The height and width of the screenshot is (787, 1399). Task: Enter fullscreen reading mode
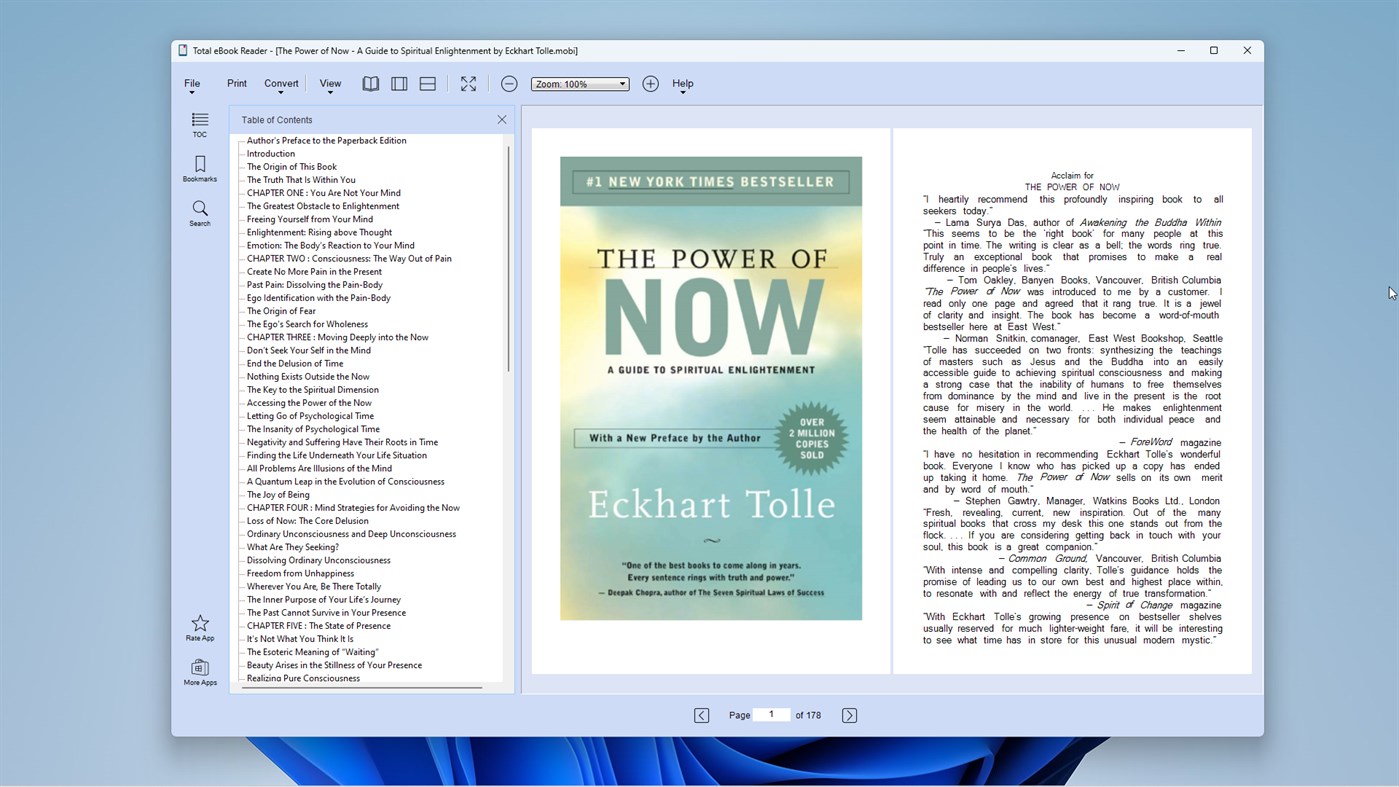[x=468, y=83]
